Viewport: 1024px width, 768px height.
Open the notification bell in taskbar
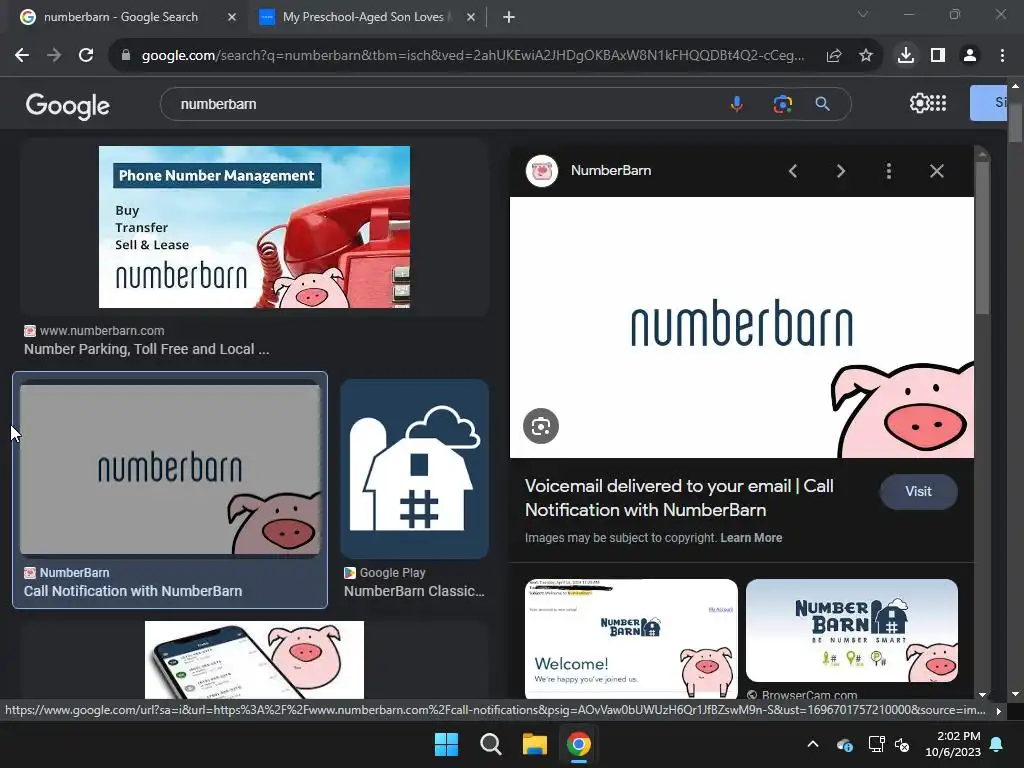(x=997, y=744)
